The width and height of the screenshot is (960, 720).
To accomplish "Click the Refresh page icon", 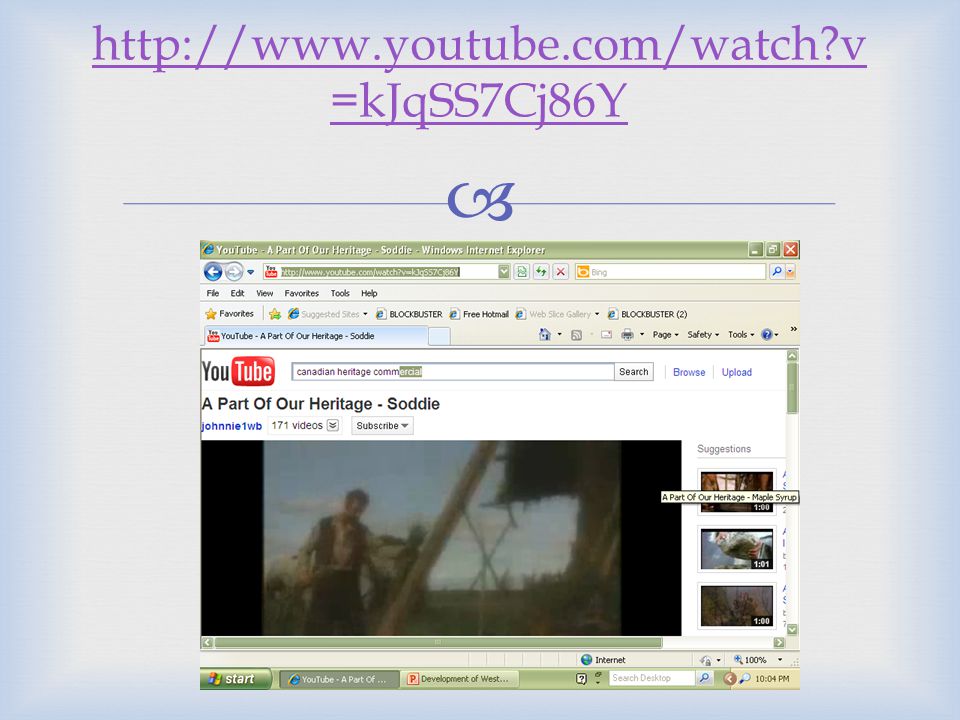I will coord(541,272).
